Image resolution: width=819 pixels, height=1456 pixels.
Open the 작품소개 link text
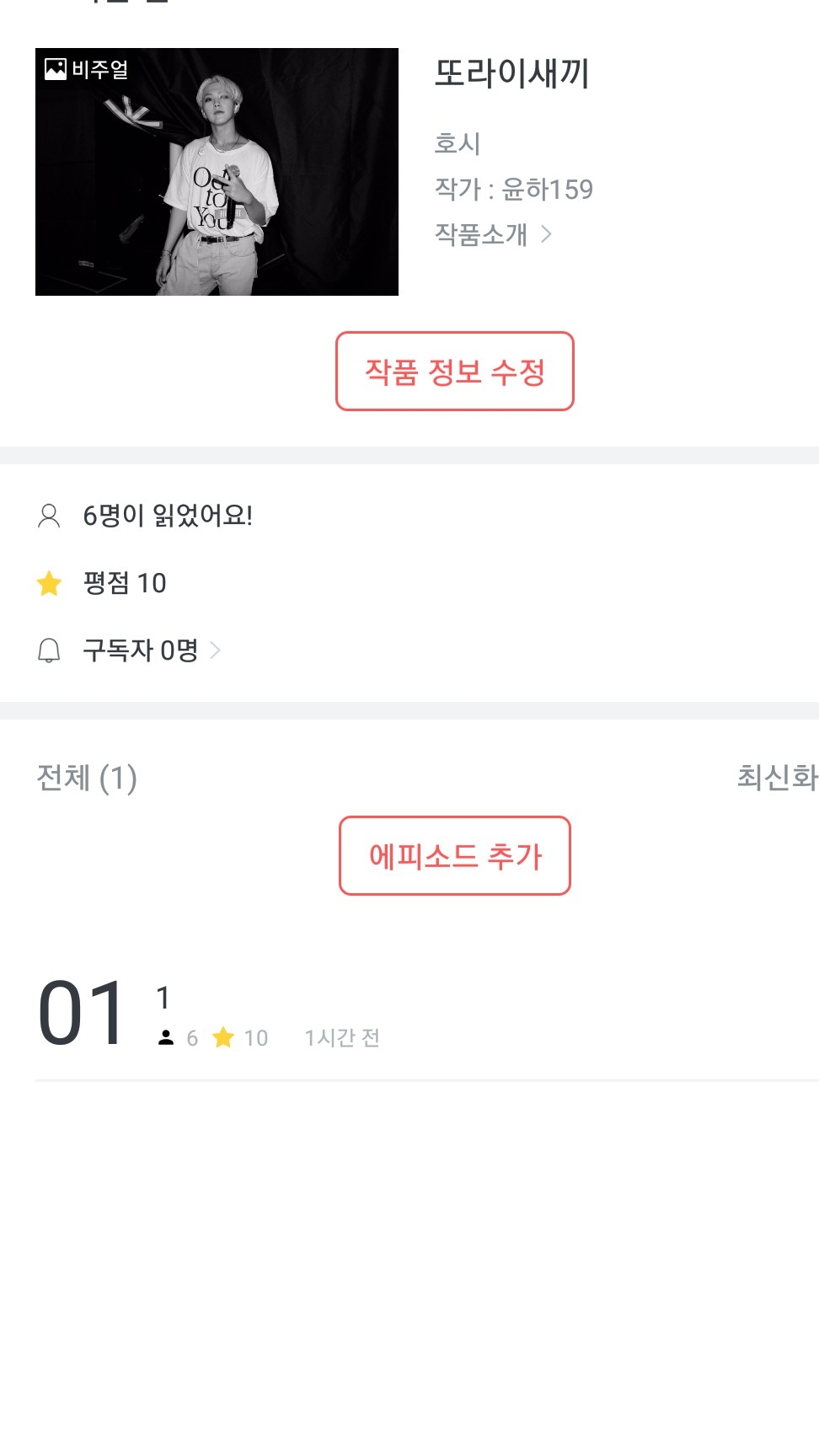click(480, 234)
